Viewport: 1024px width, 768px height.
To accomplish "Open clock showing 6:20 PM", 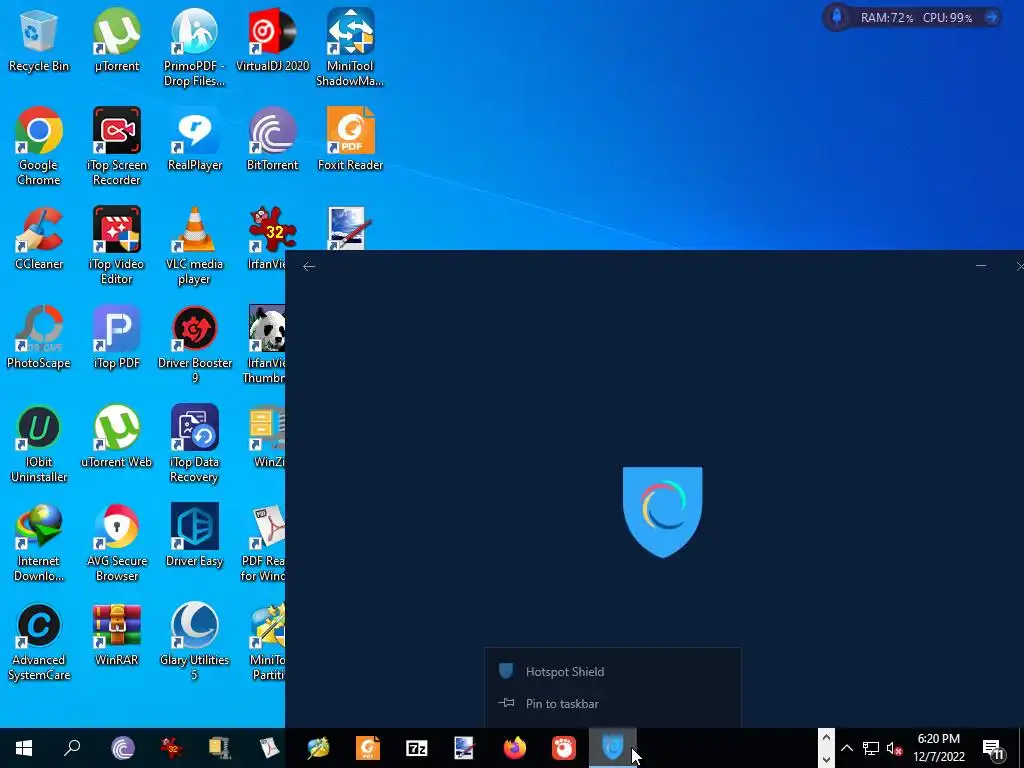I will coord(938,748).
